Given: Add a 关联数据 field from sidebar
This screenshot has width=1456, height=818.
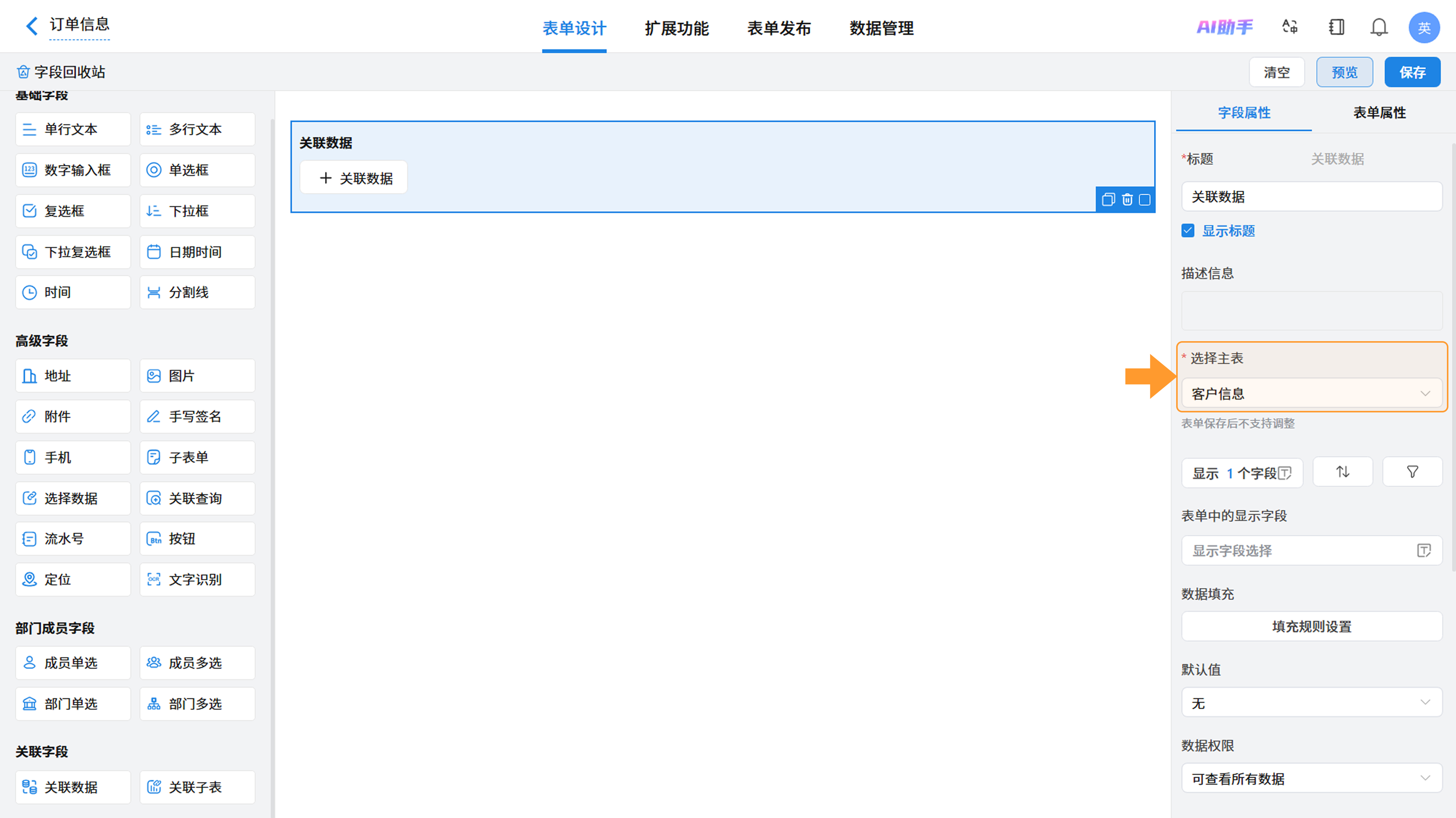Looking at the screenshot, I should coord(73,787).
